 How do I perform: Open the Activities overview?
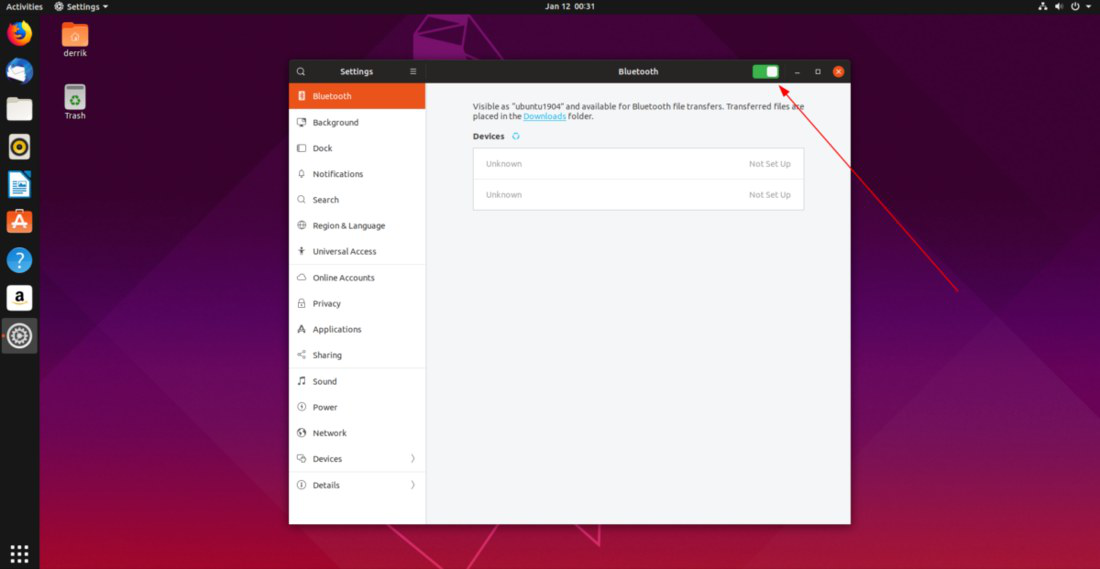tap(25, 6)
